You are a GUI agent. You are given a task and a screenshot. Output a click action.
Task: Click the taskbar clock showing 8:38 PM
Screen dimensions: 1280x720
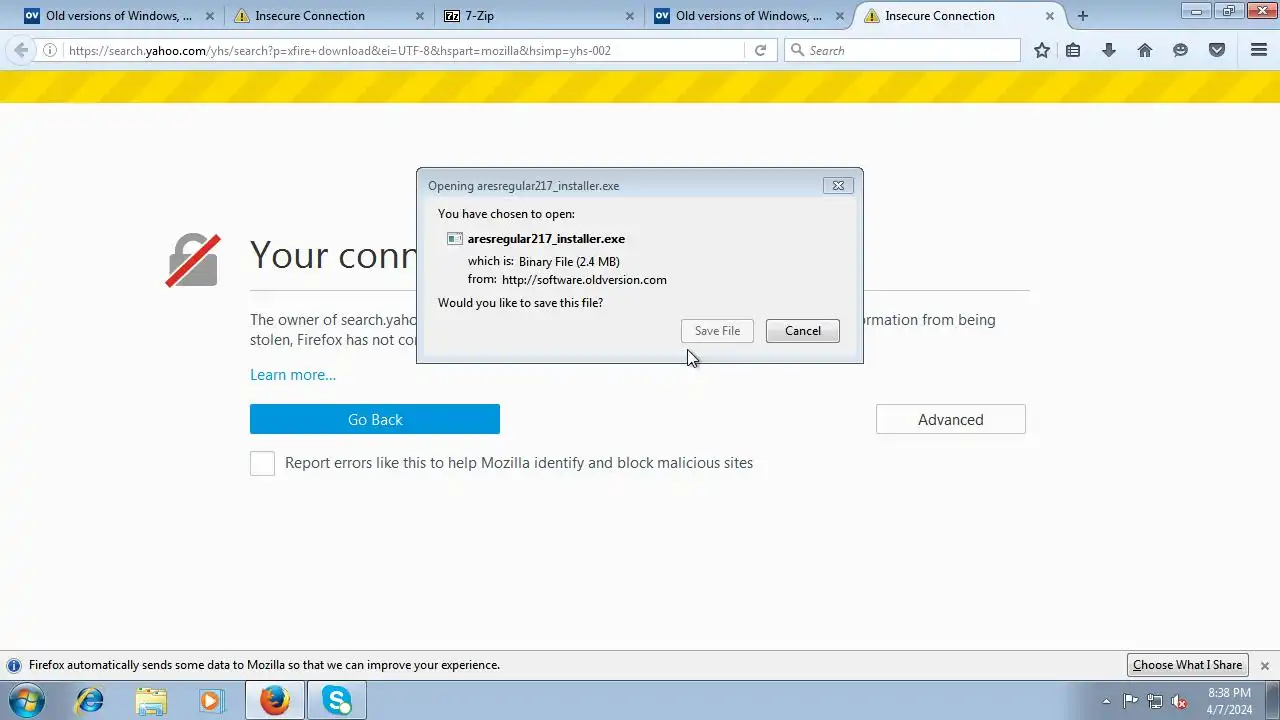pyautogui.click(x=1229, y=701)
